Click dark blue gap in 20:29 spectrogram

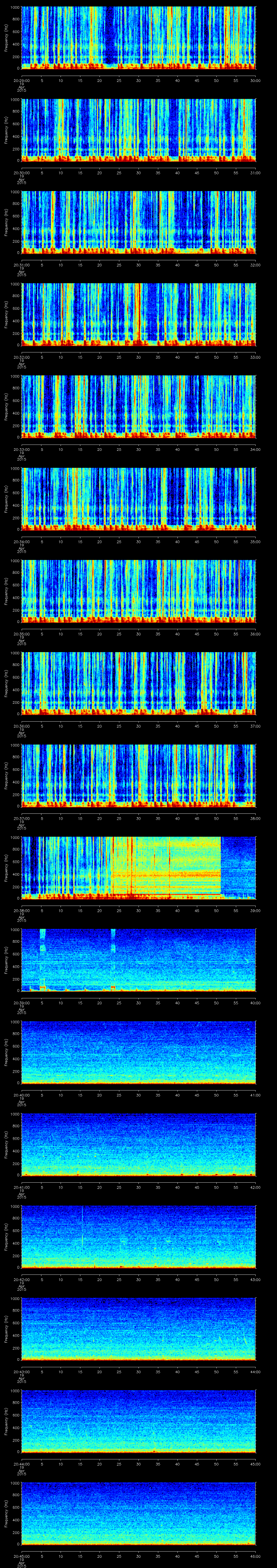110,36
